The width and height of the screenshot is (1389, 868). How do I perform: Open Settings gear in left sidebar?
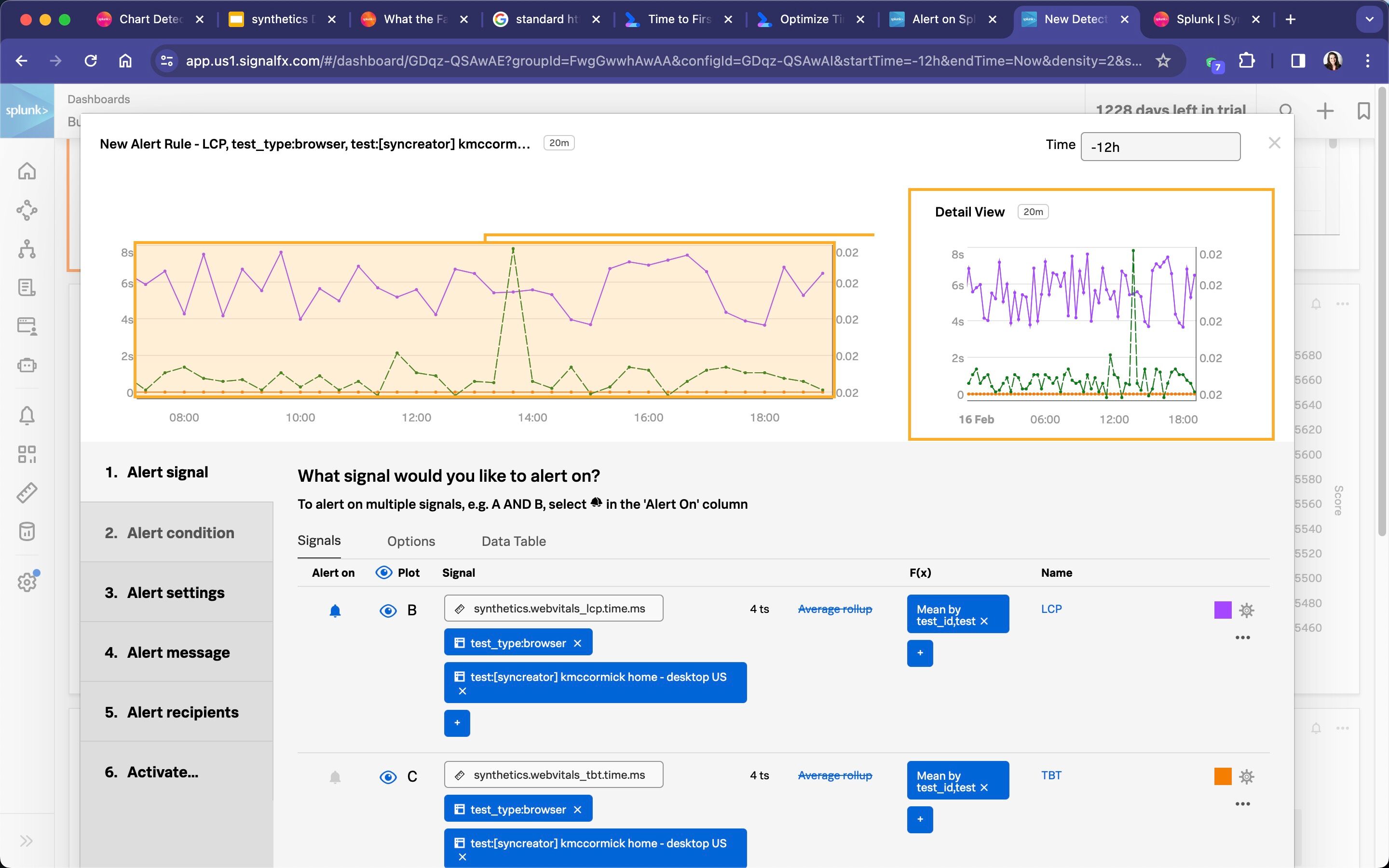(x=27, y=582)
